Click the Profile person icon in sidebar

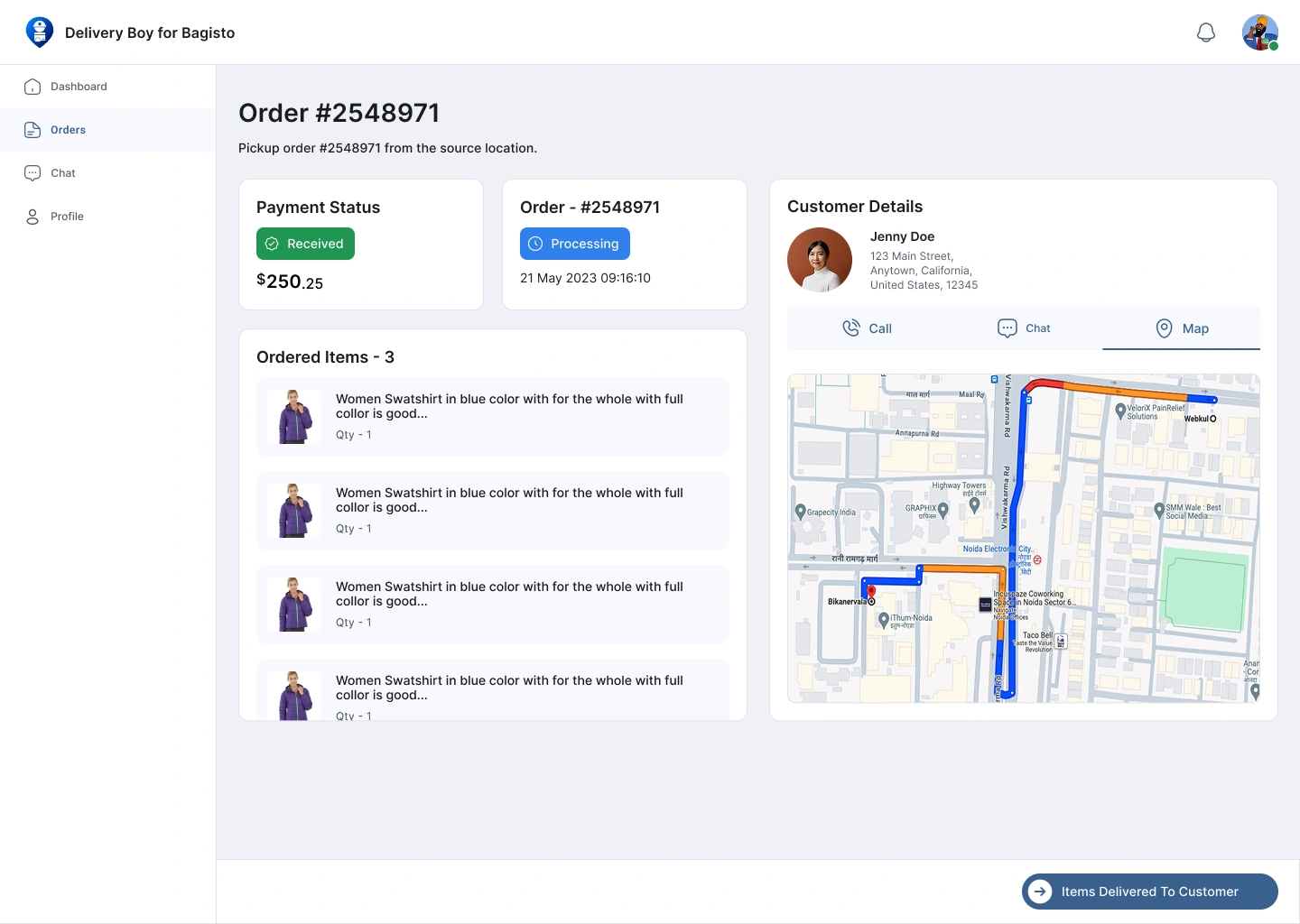[x=32, y=217]
